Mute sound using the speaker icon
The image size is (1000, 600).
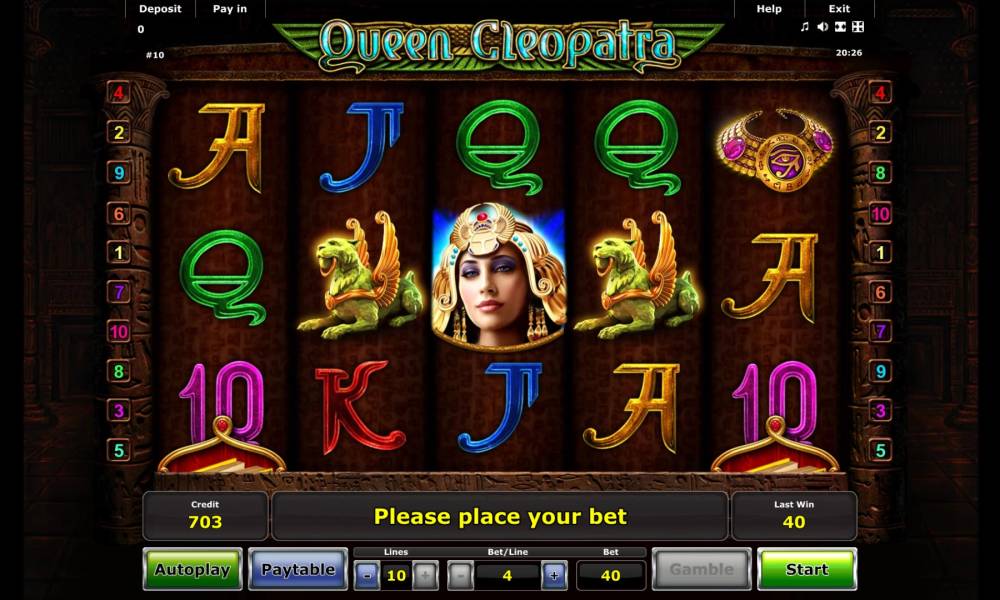point(823,26)
